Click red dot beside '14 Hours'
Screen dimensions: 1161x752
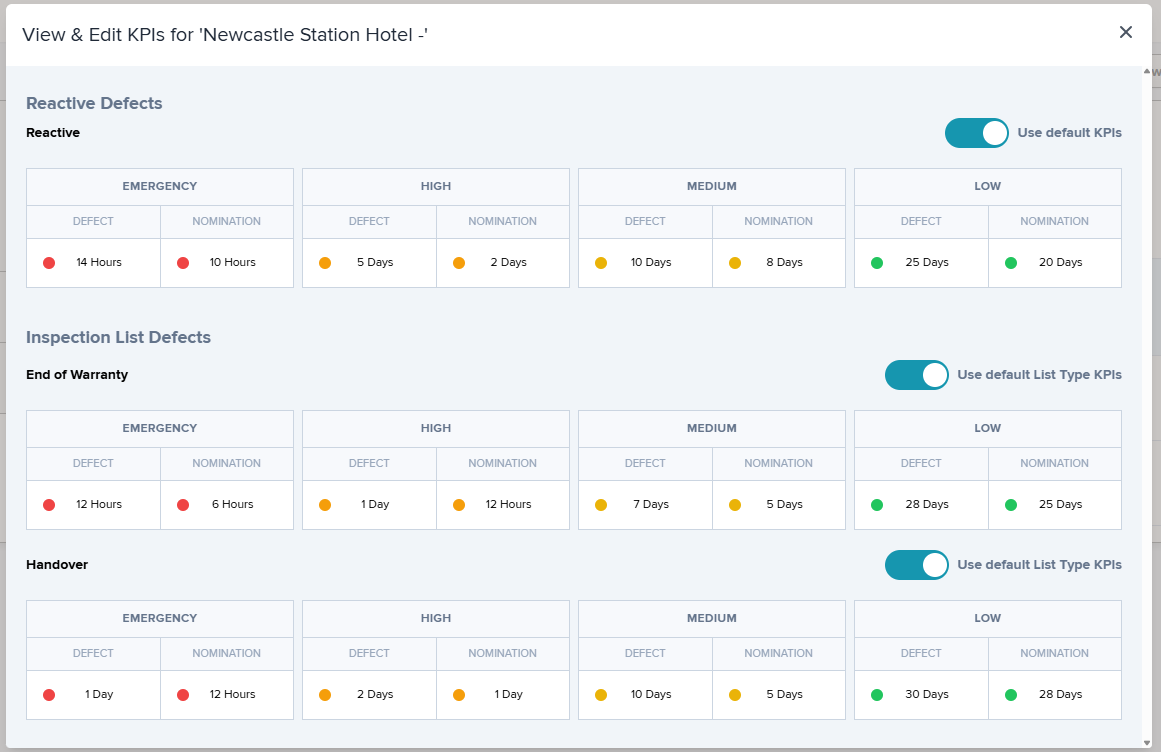[x=49, y=263]
